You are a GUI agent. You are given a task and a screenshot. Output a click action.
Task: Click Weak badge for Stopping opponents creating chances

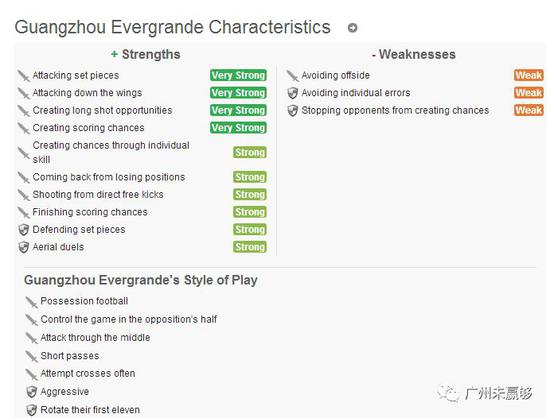[x=529, y=110]
